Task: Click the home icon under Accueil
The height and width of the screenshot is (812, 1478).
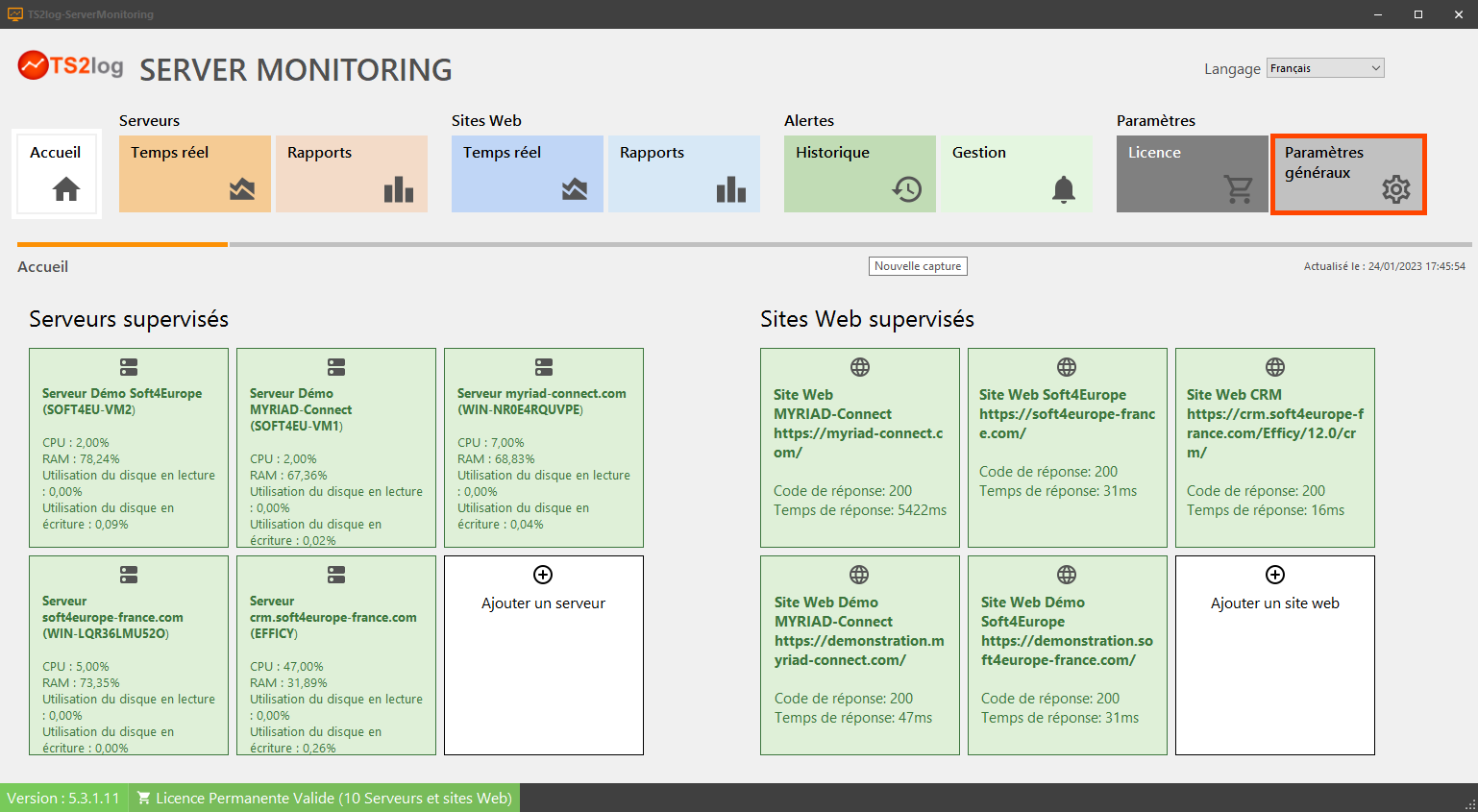Action: pyautogui.click(x=66, y=189)
